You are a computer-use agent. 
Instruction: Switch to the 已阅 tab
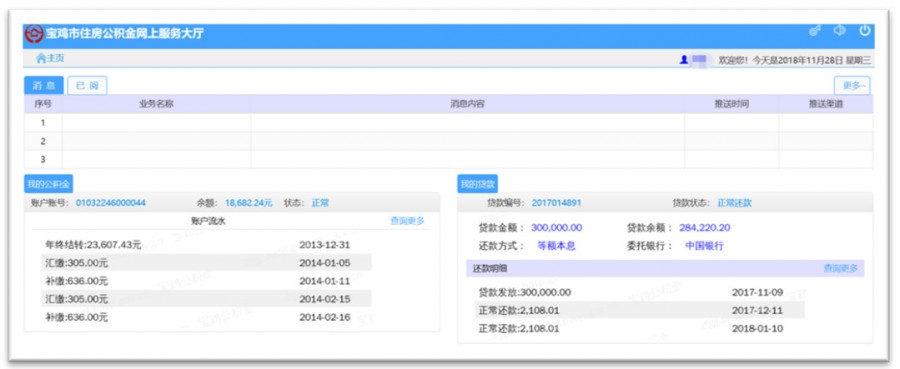coord(87,86)
